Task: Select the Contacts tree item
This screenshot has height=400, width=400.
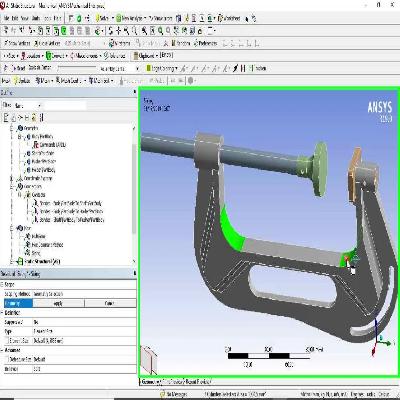Action: pyautogui.click(x=36, y=195)
